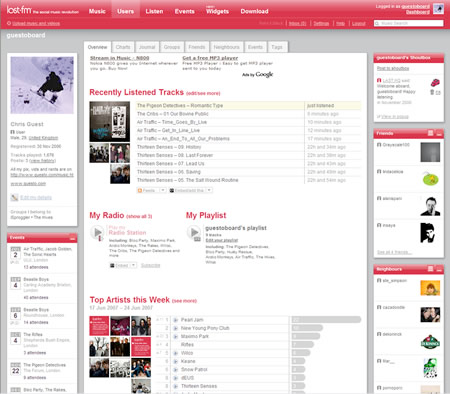Open the profile avatar in header
Viewport: 450px width, 394px height.
click(438, 9)
